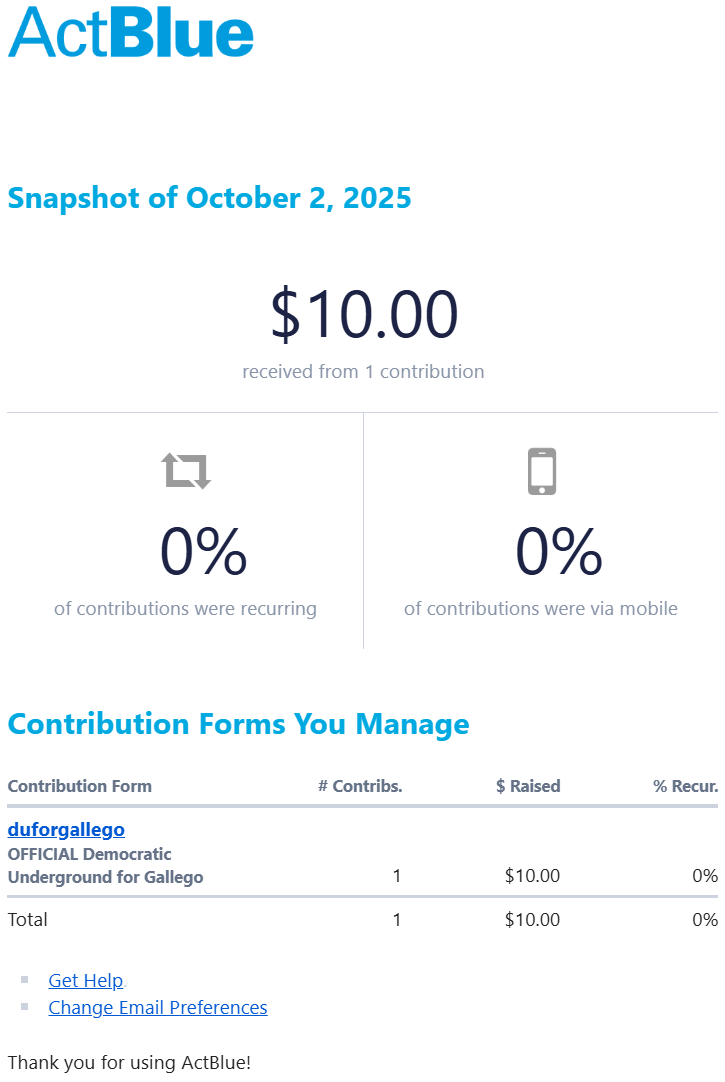Click the 0% via mobile figure
The height and width of the screenshot is (1082, 725).
pyautogui.click(x=559, y=553)
